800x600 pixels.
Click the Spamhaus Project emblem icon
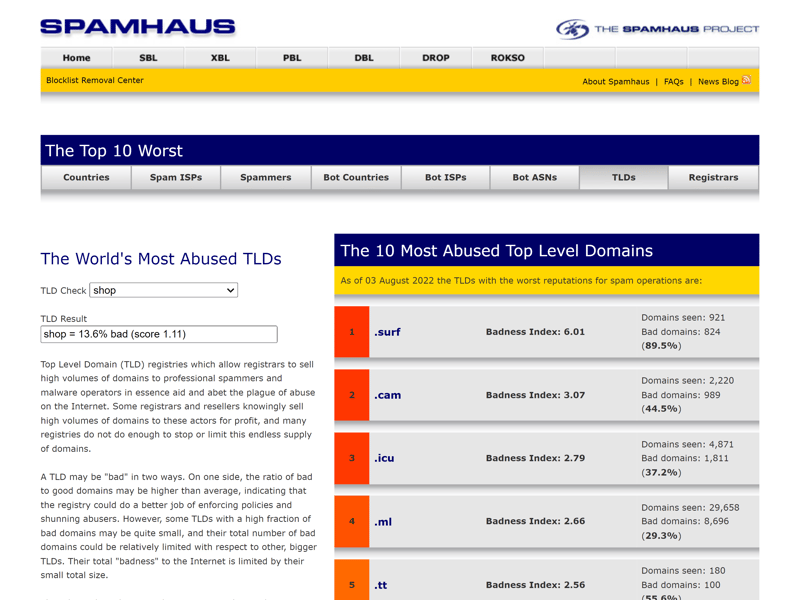pos(572,29)
